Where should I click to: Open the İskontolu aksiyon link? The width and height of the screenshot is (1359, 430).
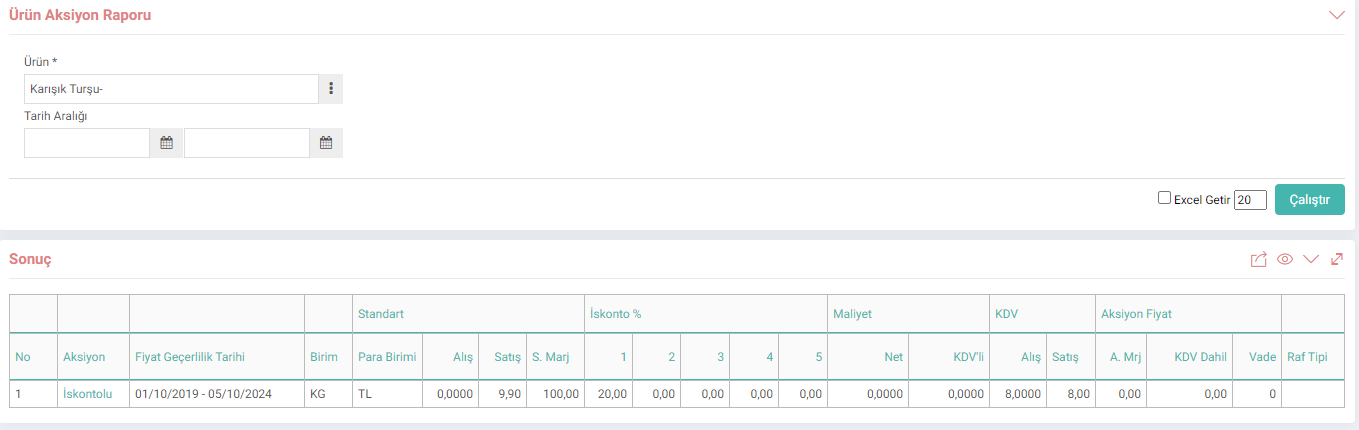click(88, 394)
